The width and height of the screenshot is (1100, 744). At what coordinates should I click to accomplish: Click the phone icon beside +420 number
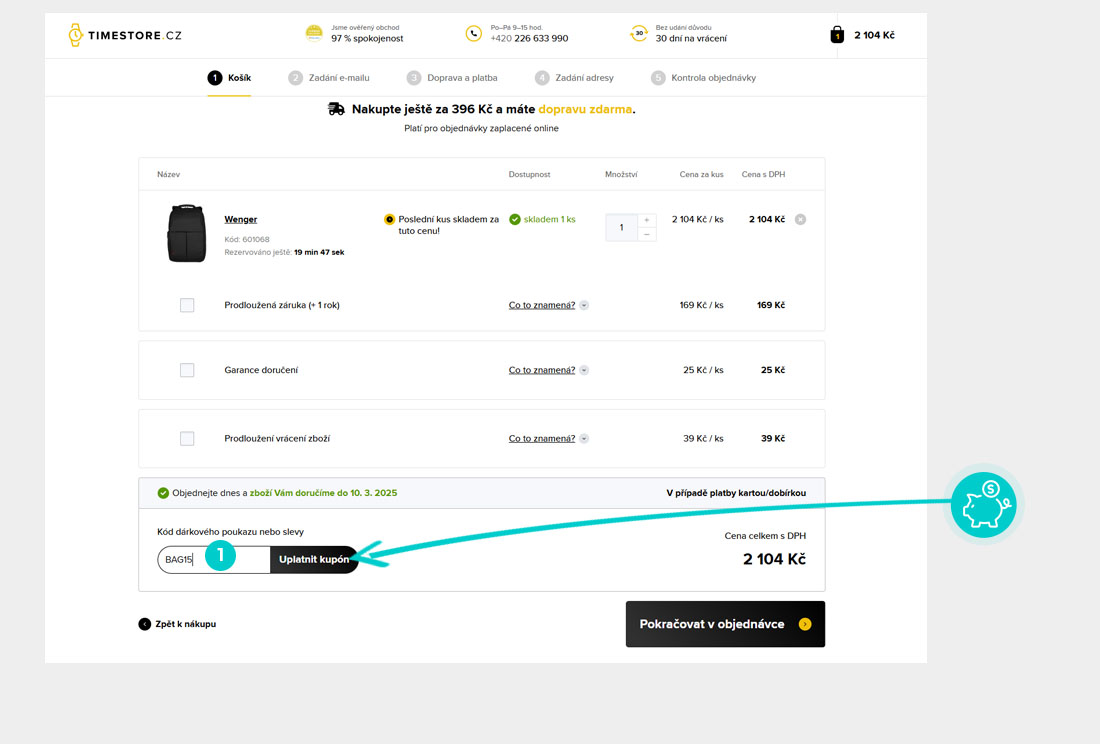[x=473, y=33]
